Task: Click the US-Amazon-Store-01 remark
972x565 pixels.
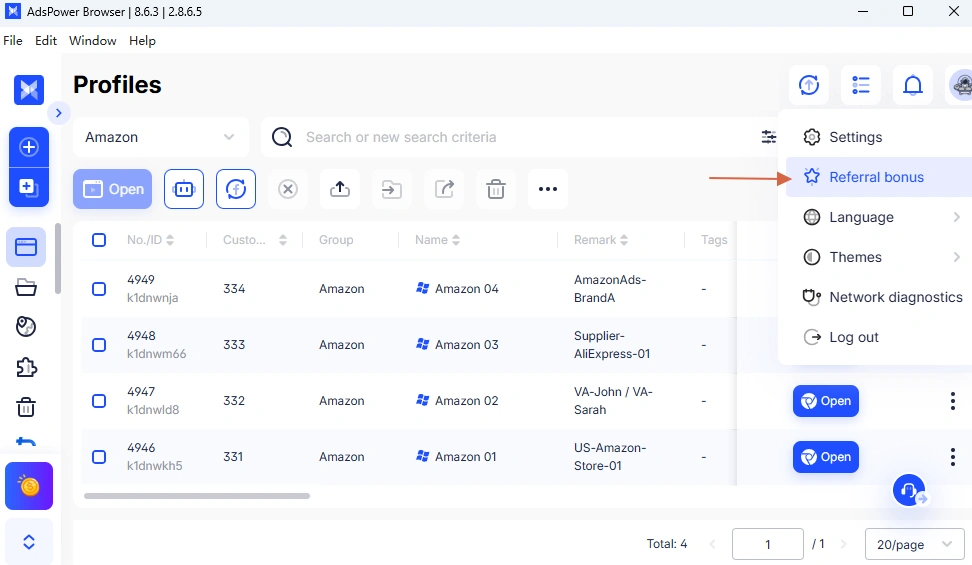Action: 610,457
